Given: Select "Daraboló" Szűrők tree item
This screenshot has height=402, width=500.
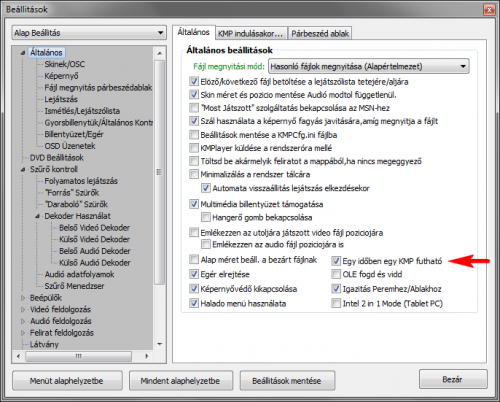Looking at the screenshot, I should click(x=76, y=204).
